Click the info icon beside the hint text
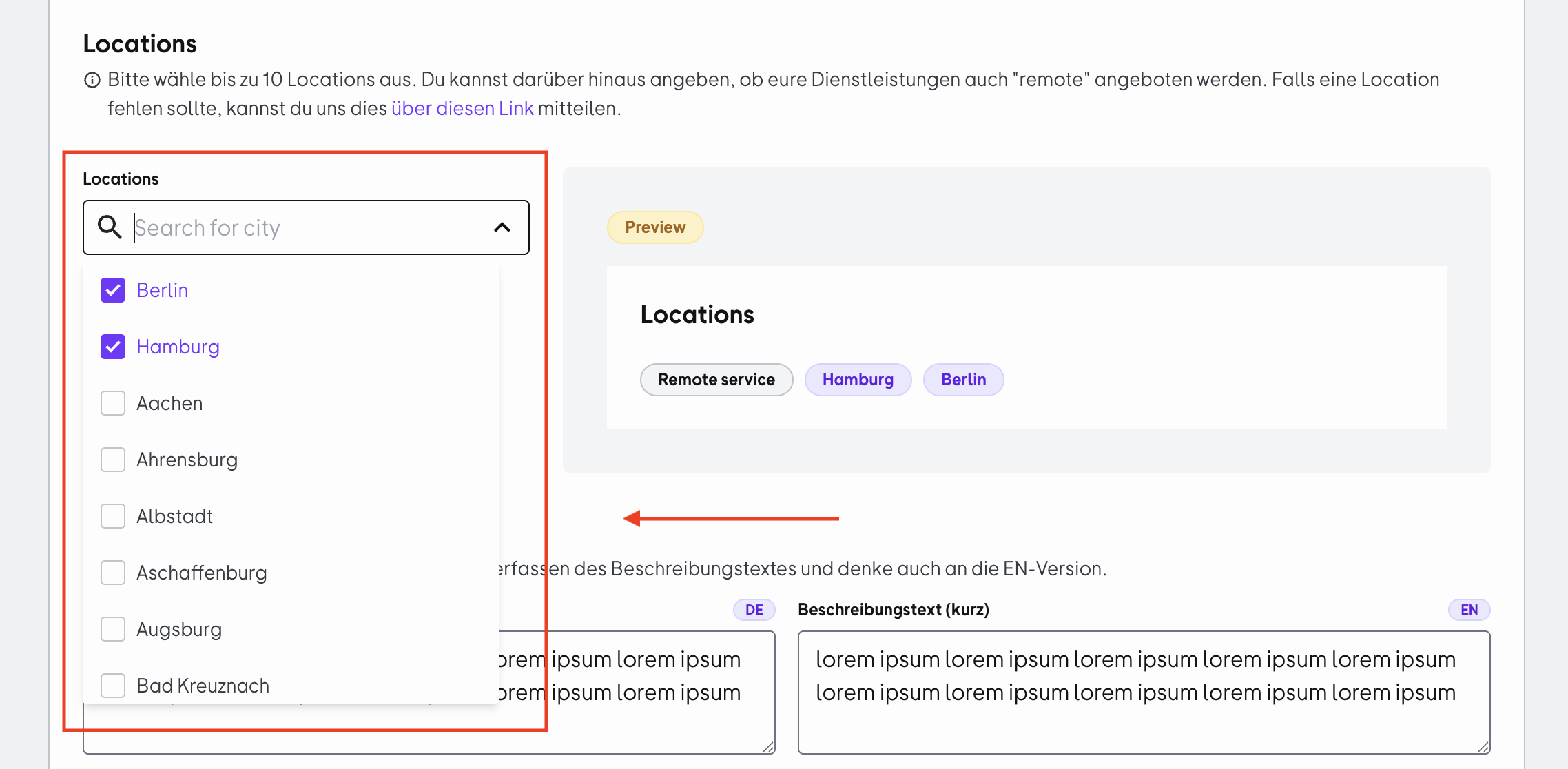1568x769 pixels. (x=92, y=80)
